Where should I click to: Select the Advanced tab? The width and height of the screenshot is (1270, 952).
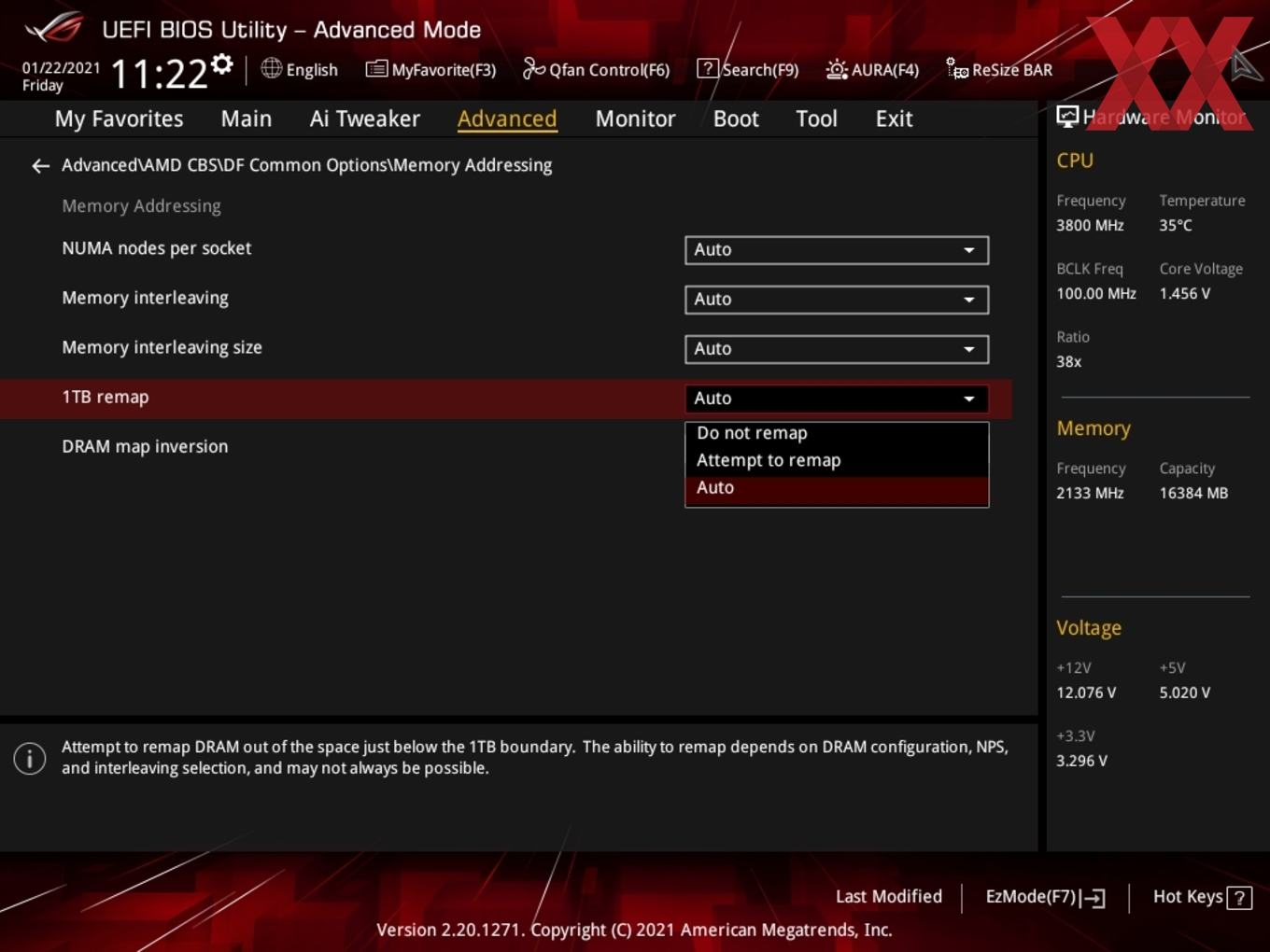click(507, 119)
